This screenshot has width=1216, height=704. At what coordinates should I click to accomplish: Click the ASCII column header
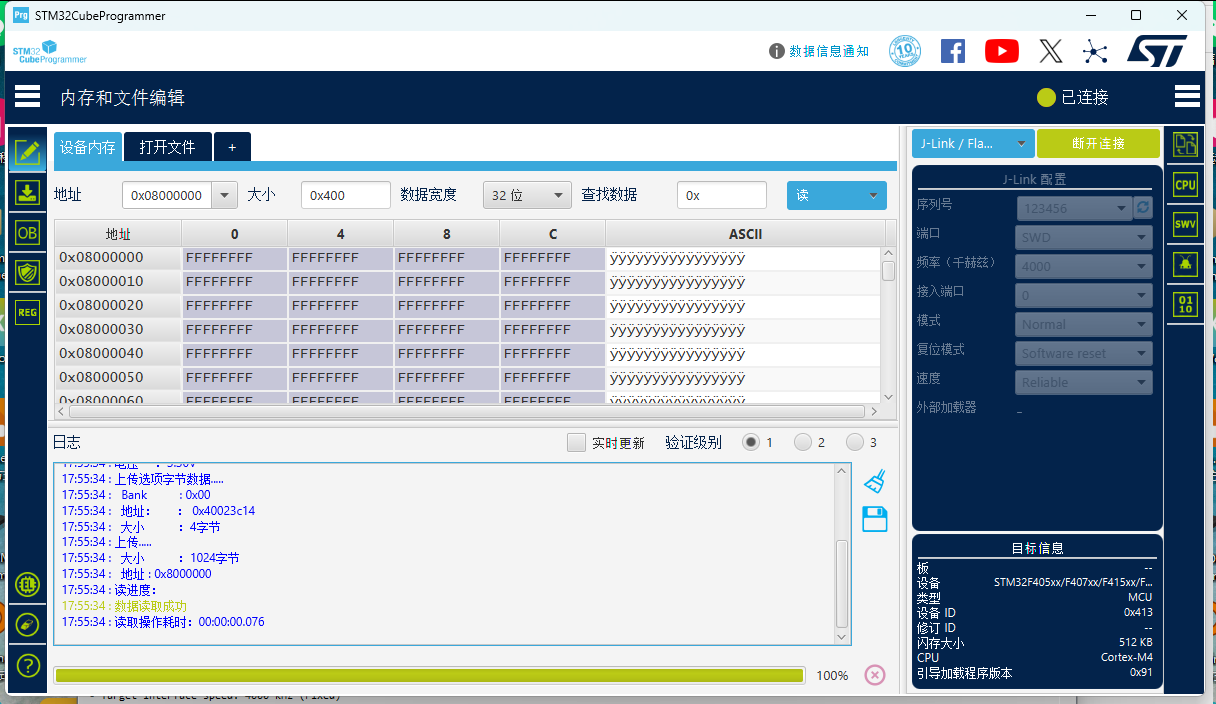point(745,234)
